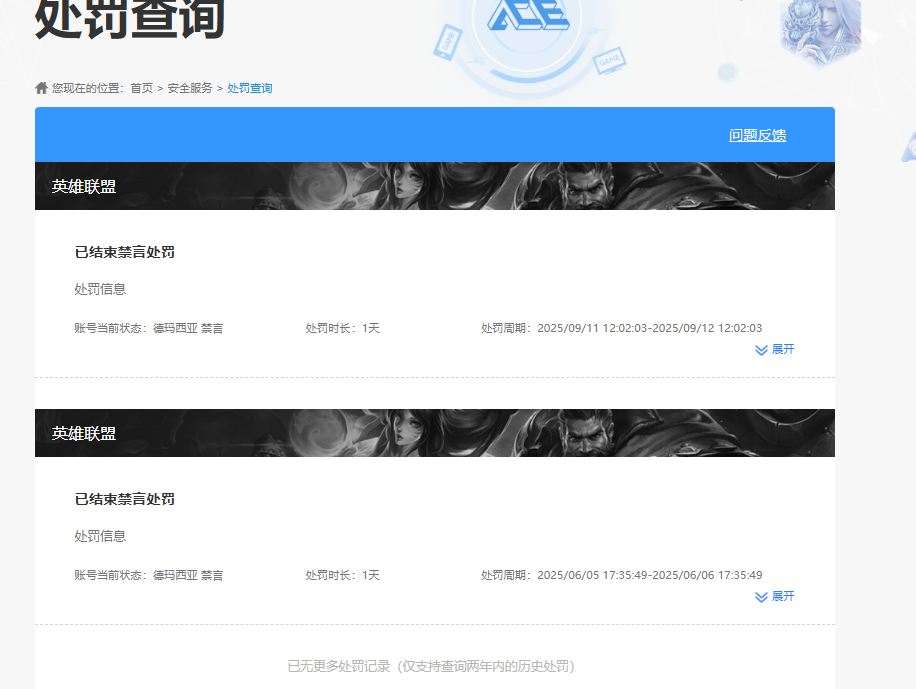Screen dimensions: 916x689
Task: Click the home icon in the breadcrumb
Action: (x=41, y=88)
